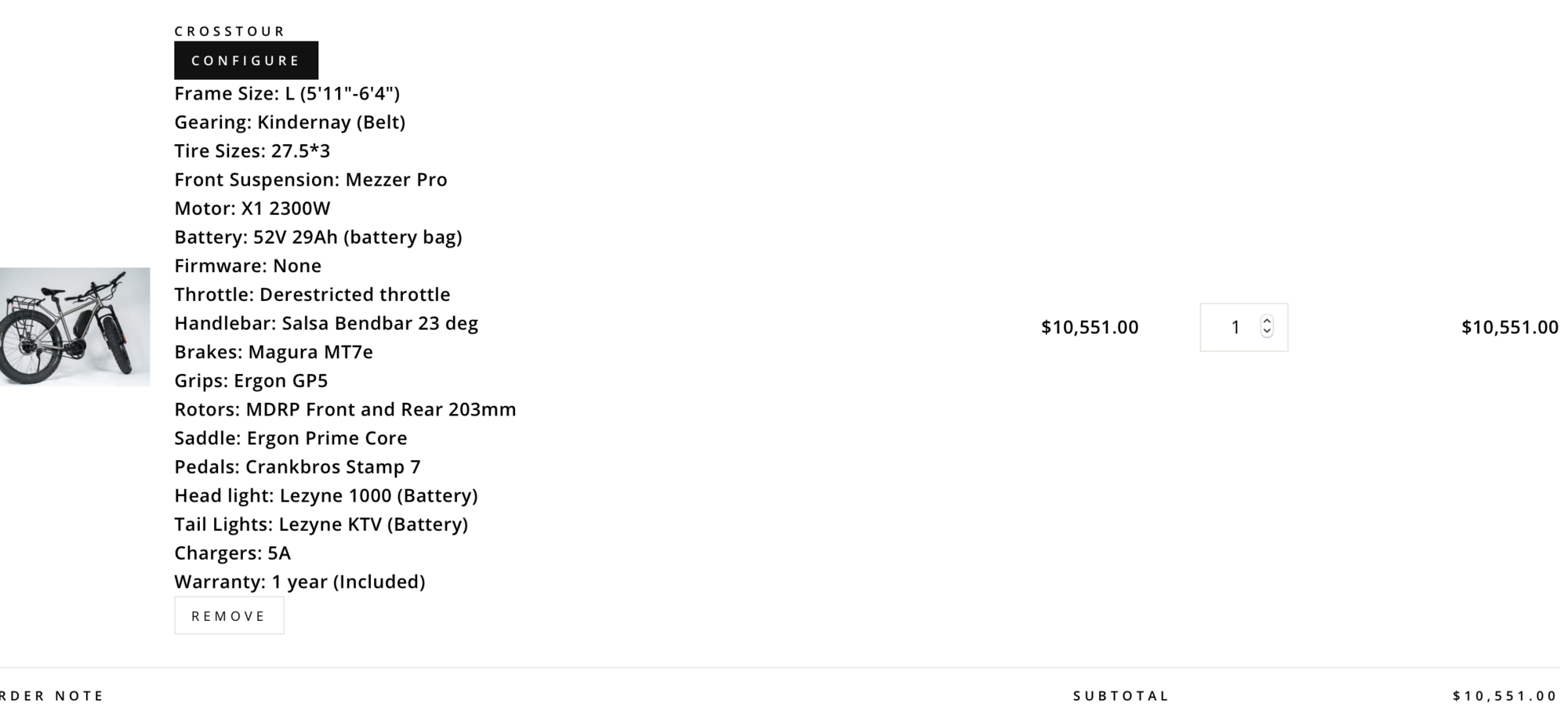
Task: Click the Battery: 52V 29Ah line
Action: tap(318, 238)
